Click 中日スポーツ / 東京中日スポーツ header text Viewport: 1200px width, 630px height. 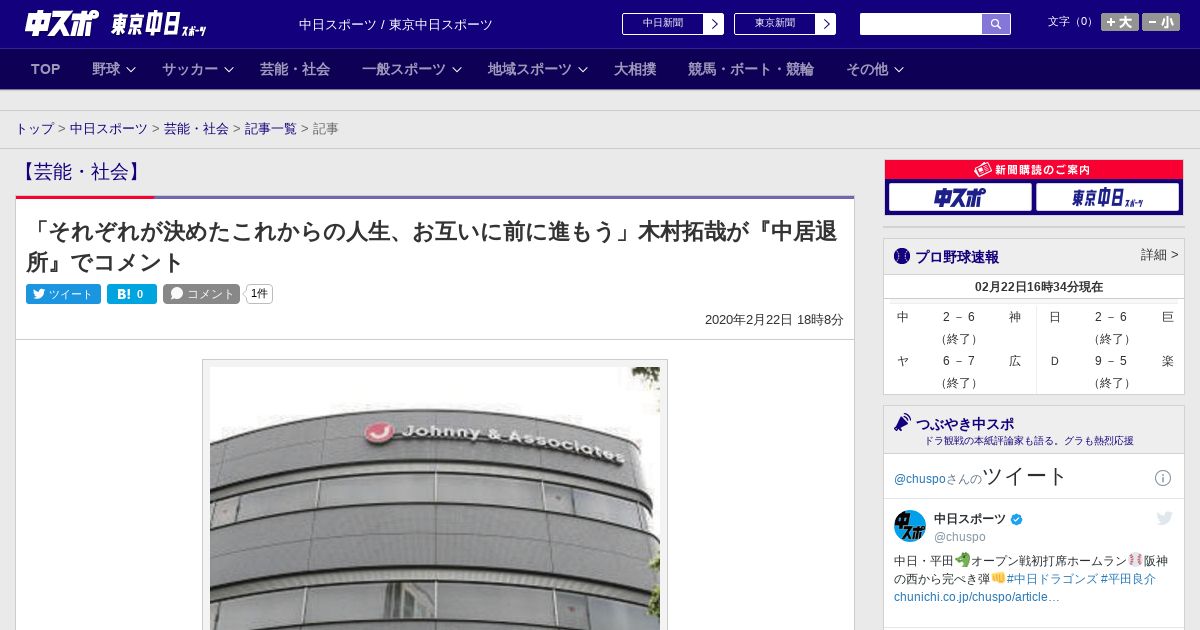(x=396, y=25)
